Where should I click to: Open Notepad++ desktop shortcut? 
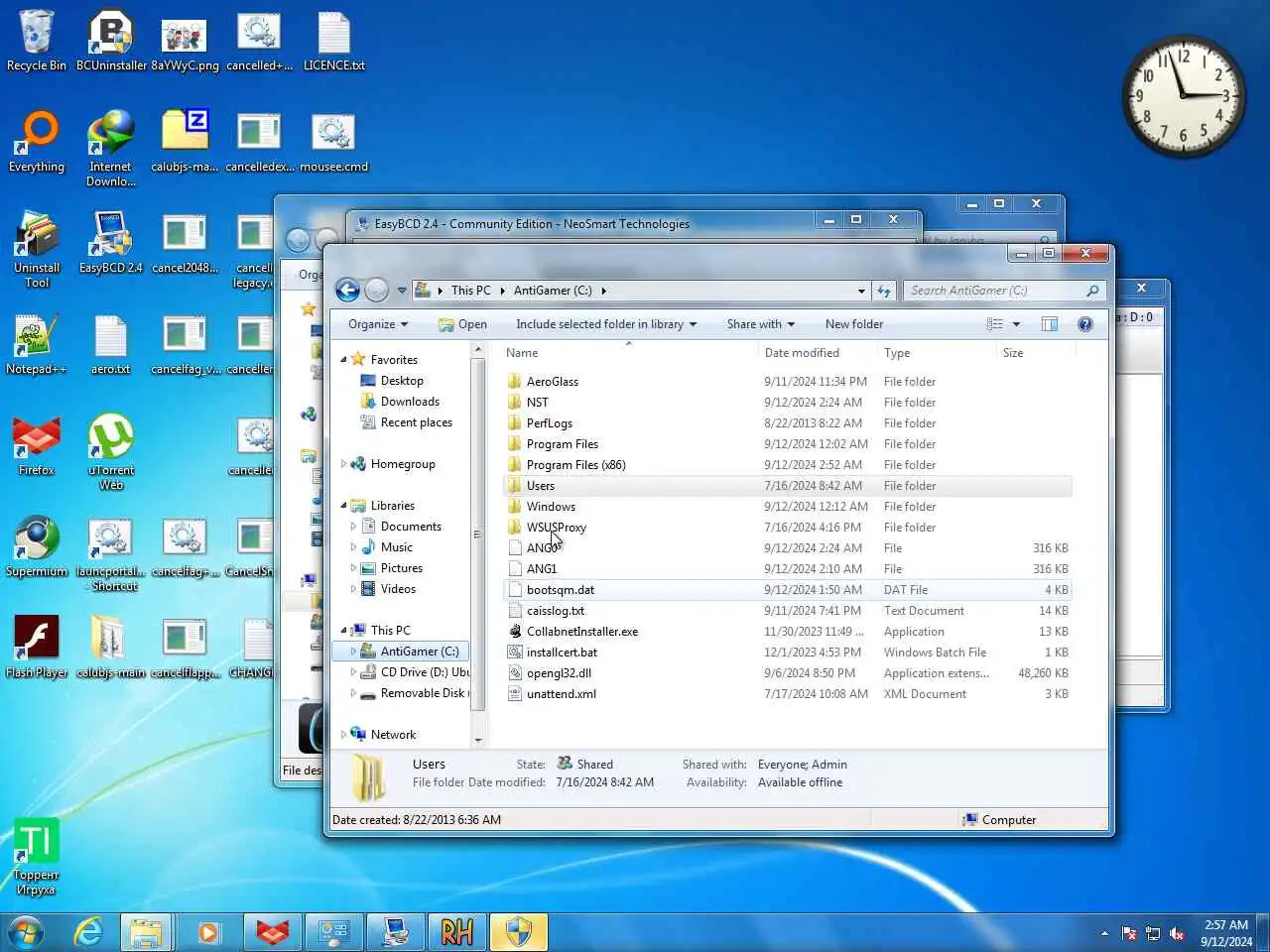click(x=37, y=344)
